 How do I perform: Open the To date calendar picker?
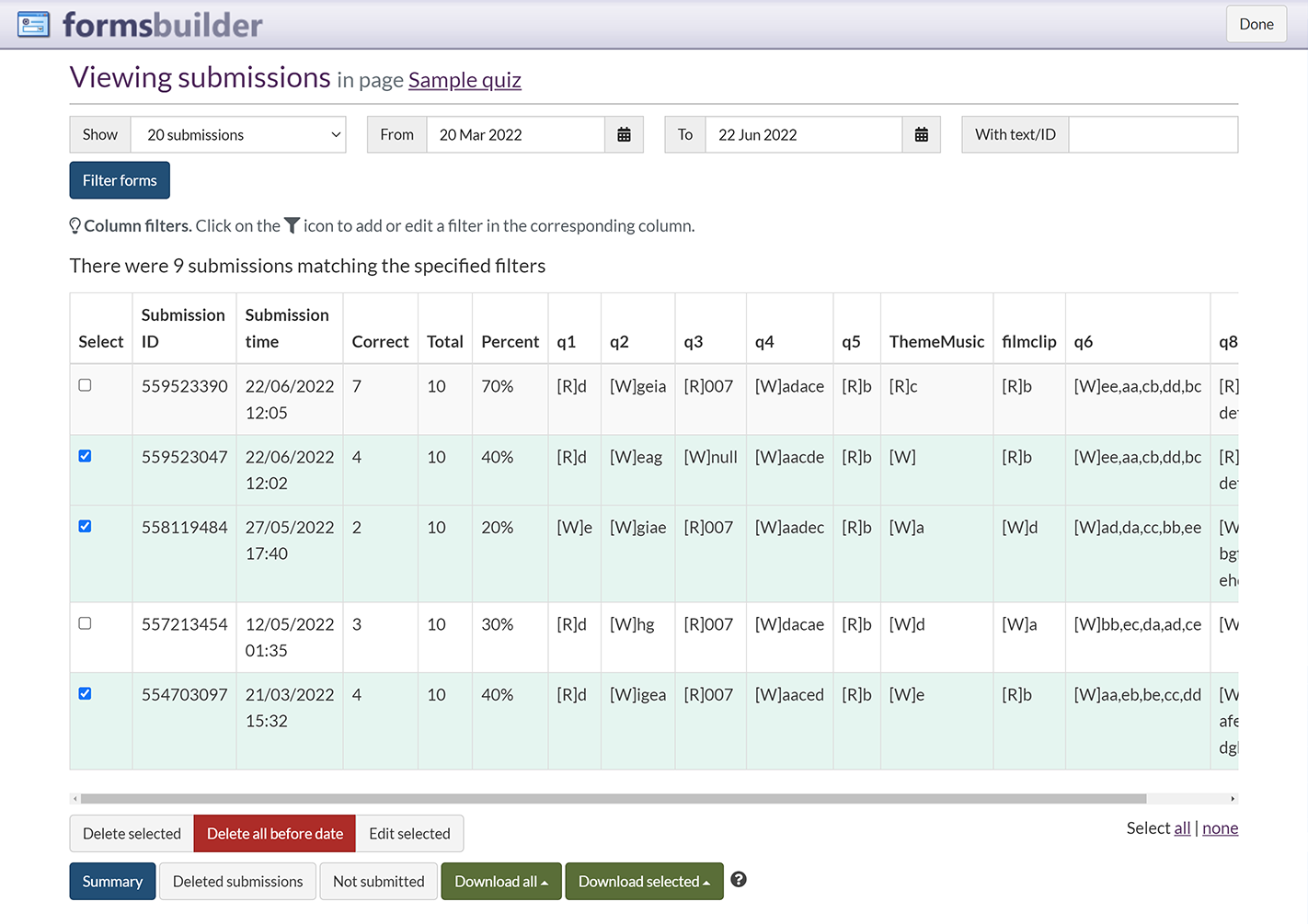[x=921, y=135]
